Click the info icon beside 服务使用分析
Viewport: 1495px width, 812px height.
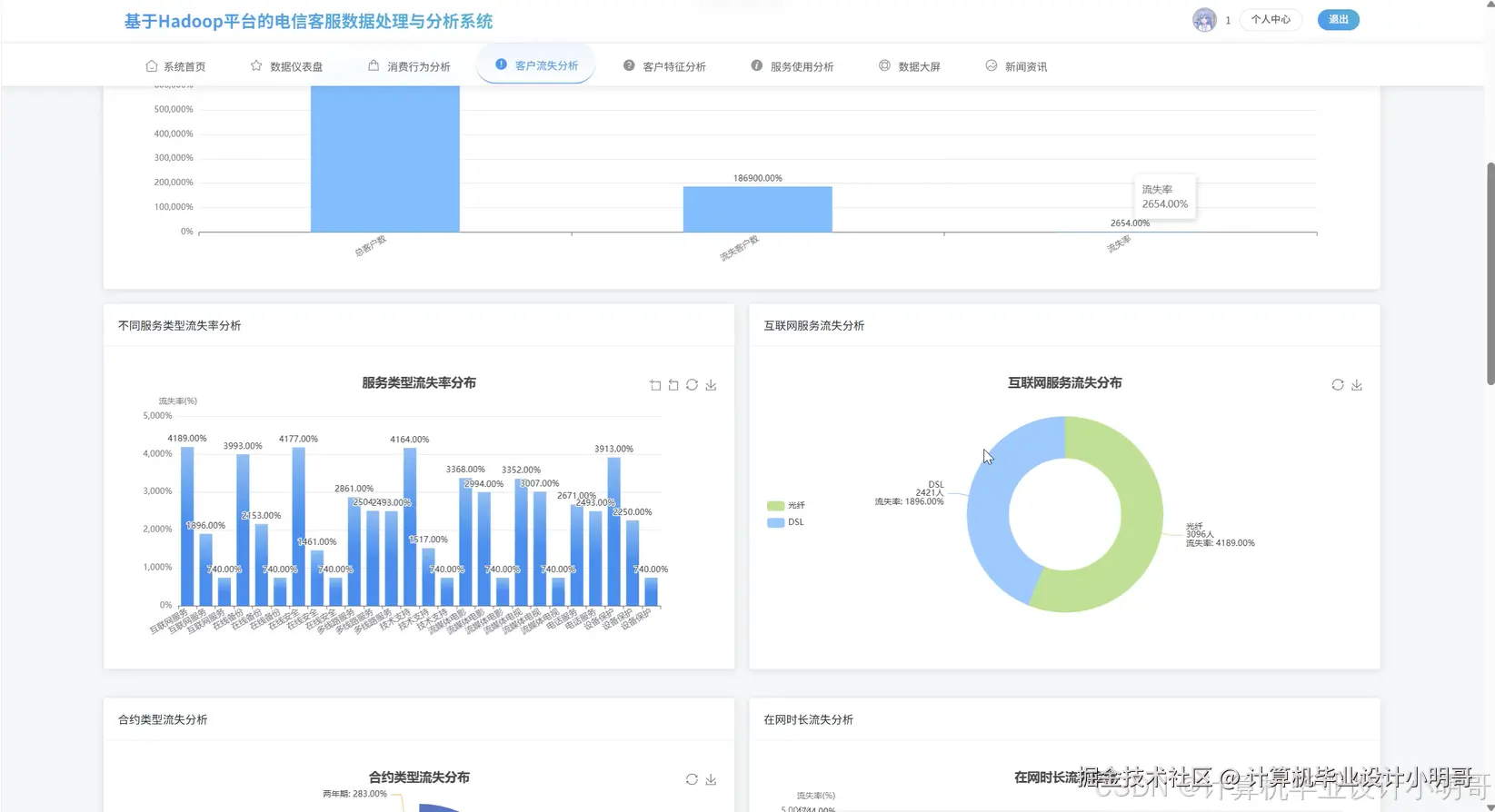click(x=756, y=65)
